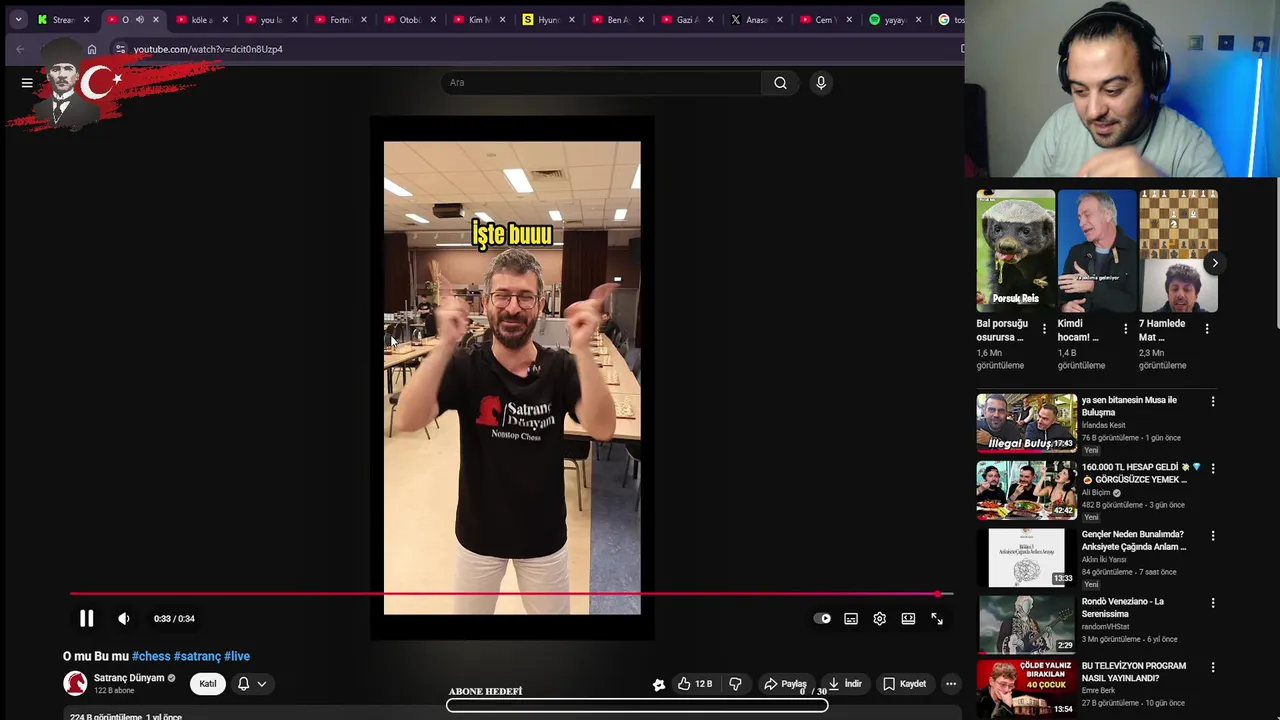1280x720 pixels.
Task: Open options for 7 Hamlede Mat short
Action: [1207, 328]
